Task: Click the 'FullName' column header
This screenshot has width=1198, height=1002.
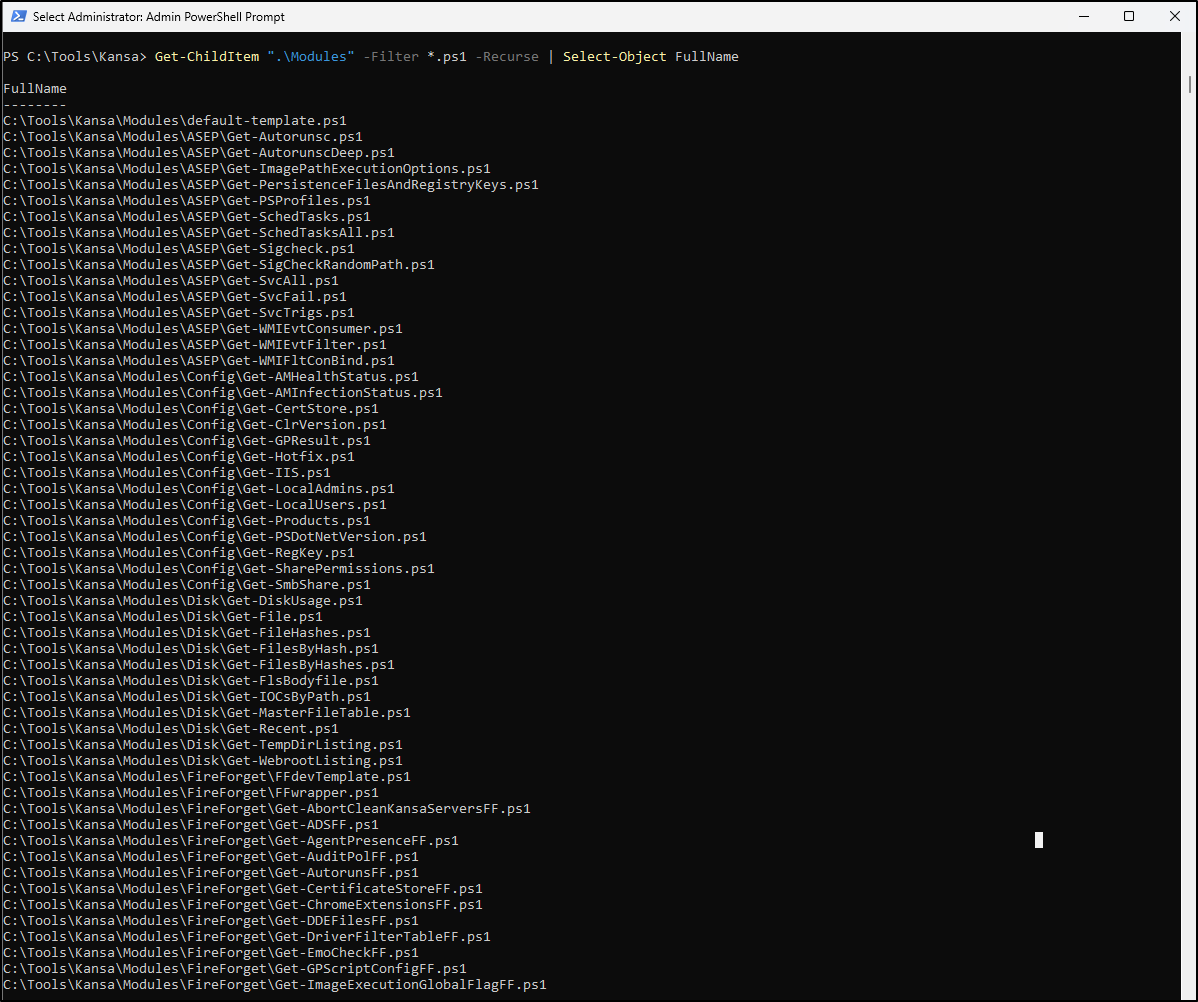Action: (35, 89)
